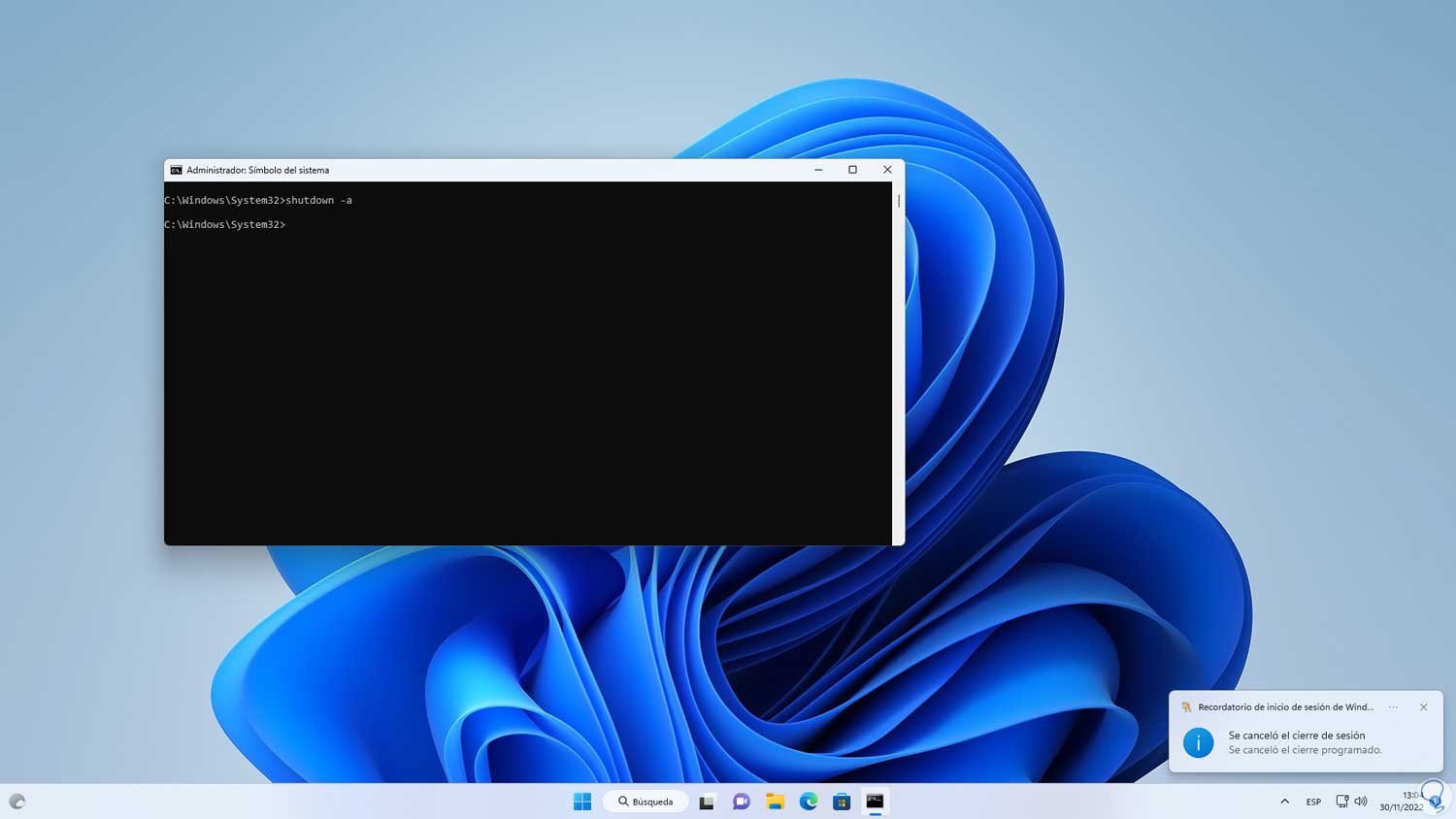This screenshot has width=1456, height=819.
Task: Open the Windows Start menu
Action: pyautogui.click(x=582, y=802)
